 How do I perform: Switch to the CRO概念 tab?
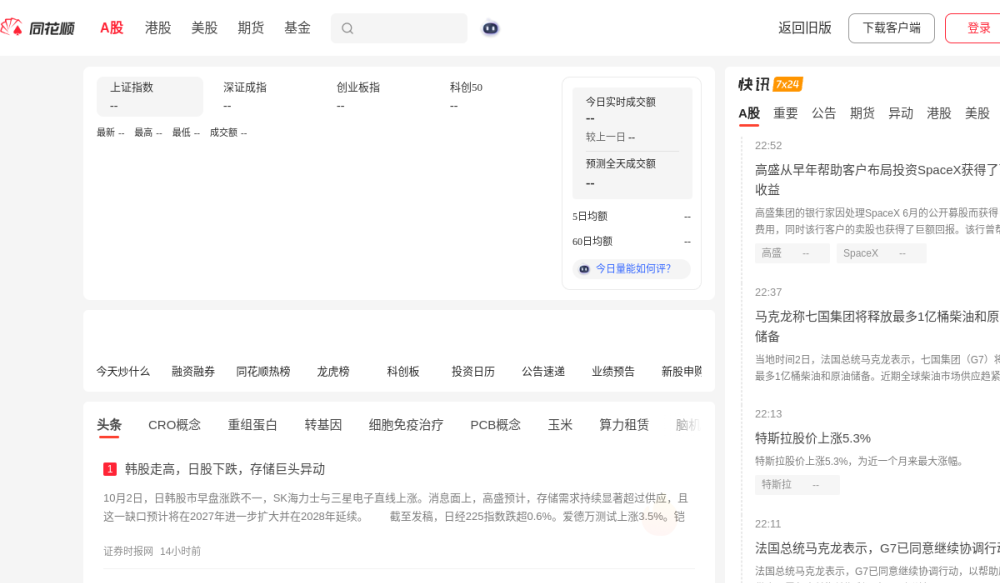pyautogui.click(x=174, y=425)
